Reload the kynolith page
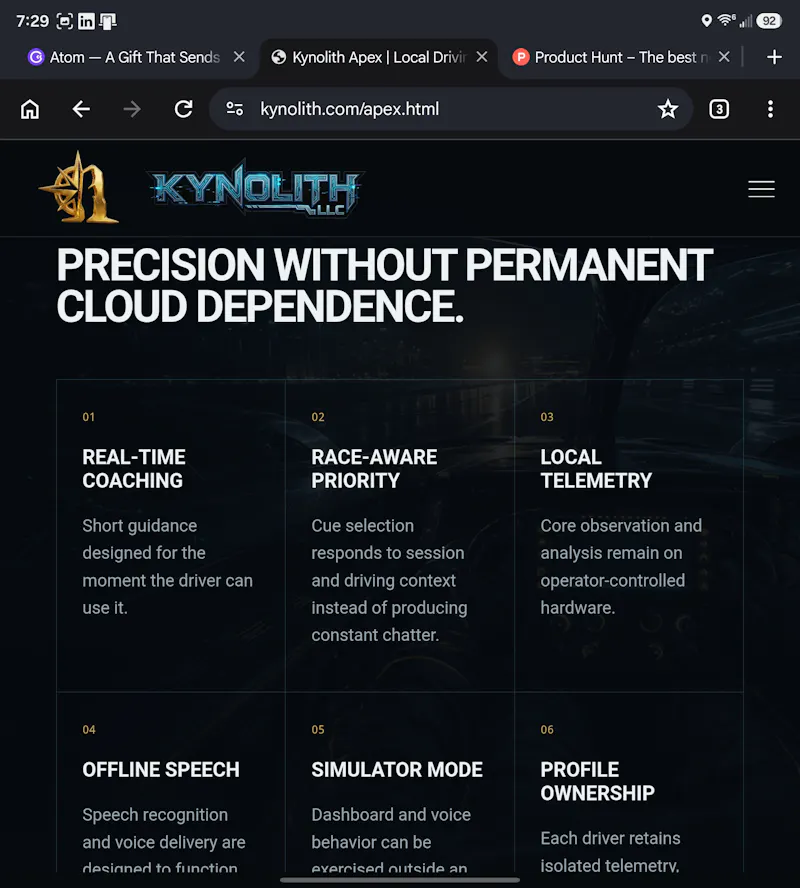The height and width of the screenshot is (888, 800). click(x=183, y=109)
